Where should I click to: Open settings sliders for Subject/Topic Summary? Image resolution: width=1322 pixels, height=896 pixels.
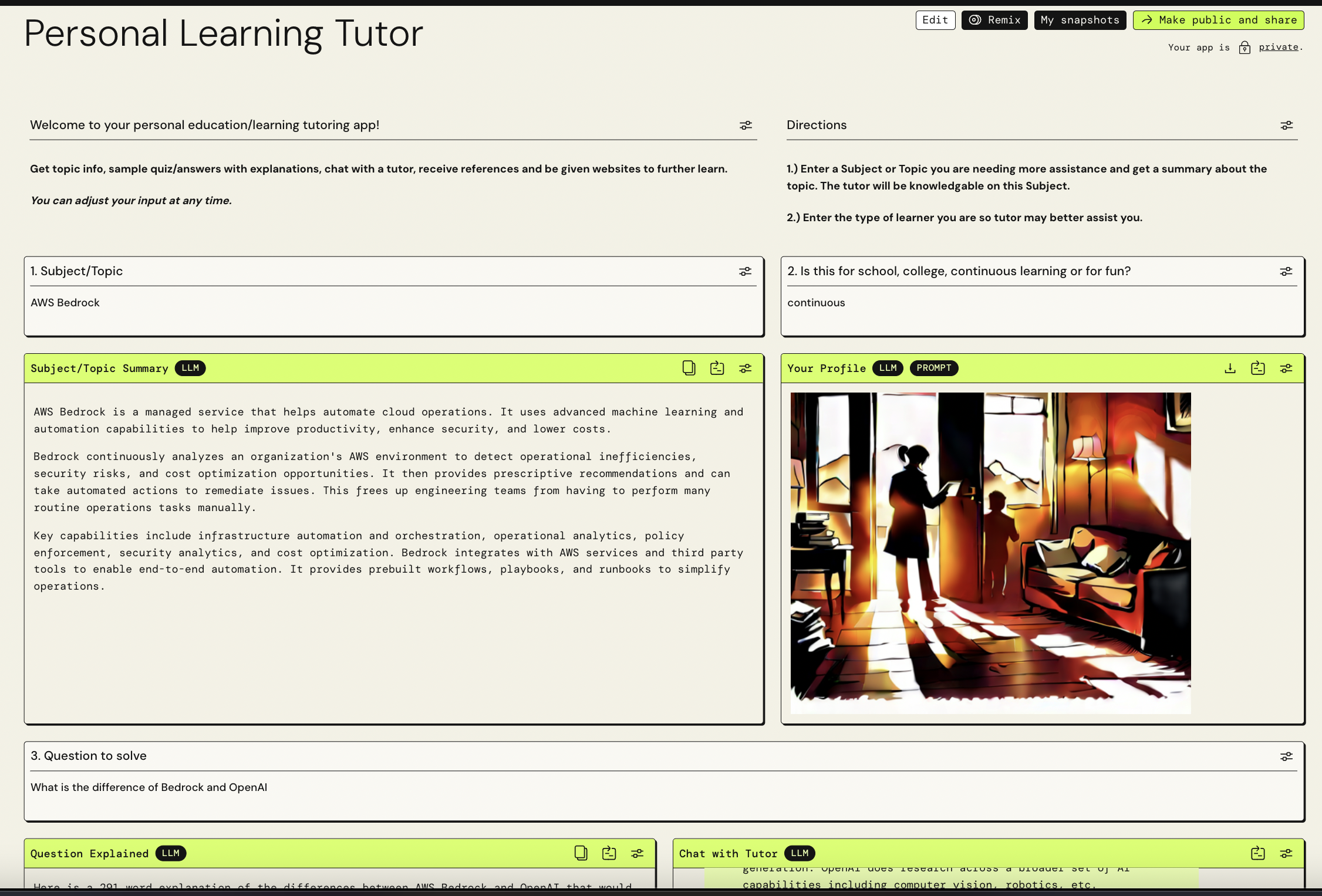[x=745, y=368]
